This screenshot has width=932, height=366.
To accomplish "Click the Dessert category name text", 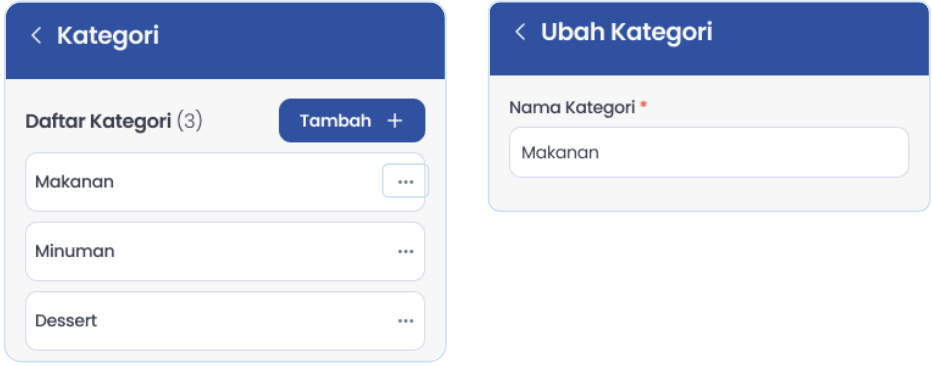I will pos(66,321).
